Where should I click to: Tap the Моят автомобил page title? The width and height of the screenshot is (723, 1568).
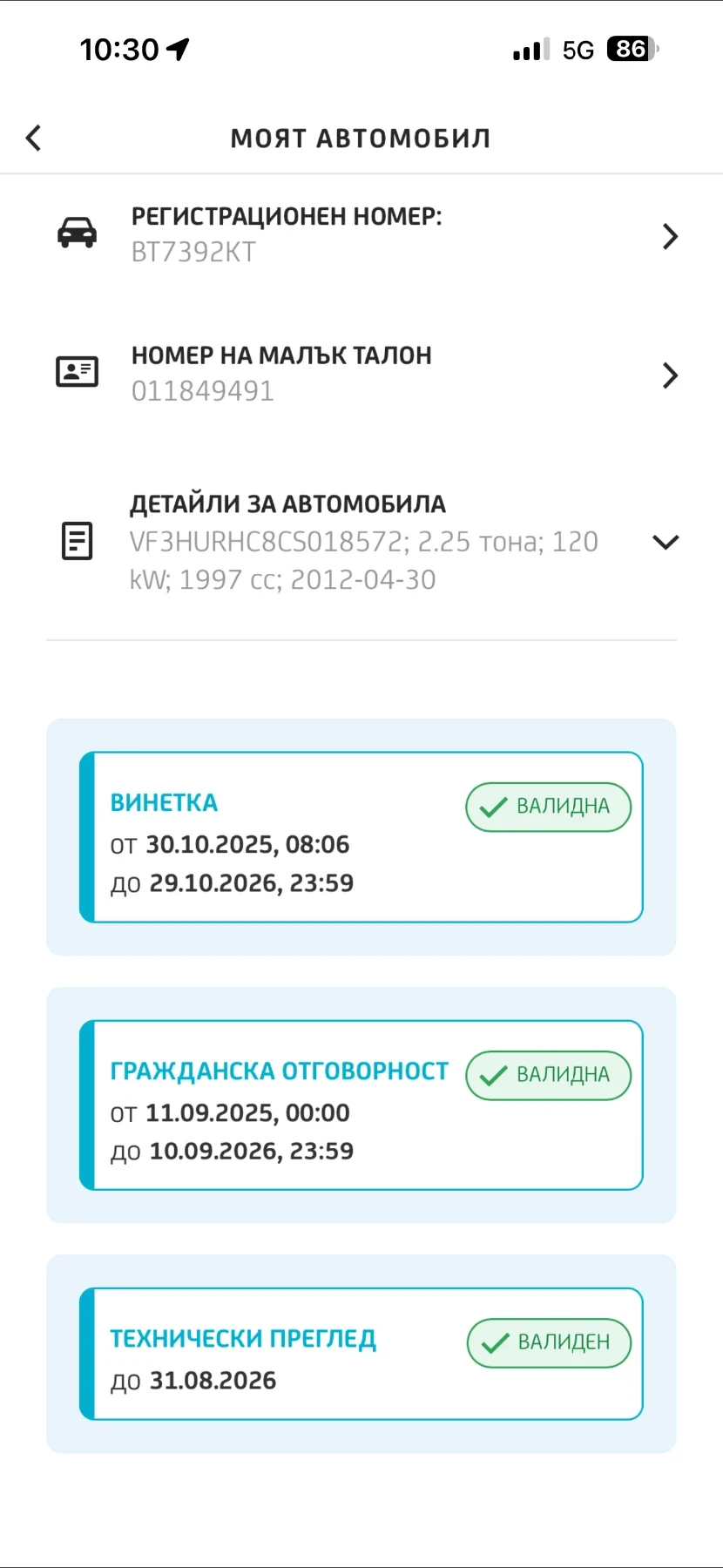coord(361,139)
